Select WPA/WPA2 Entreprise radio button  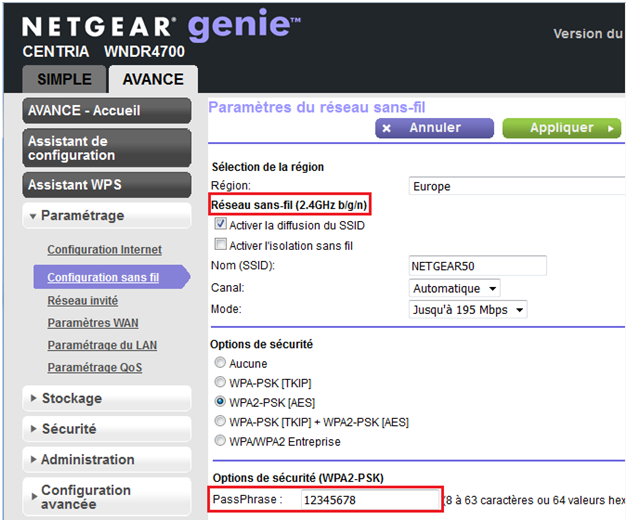coord(220,440)
